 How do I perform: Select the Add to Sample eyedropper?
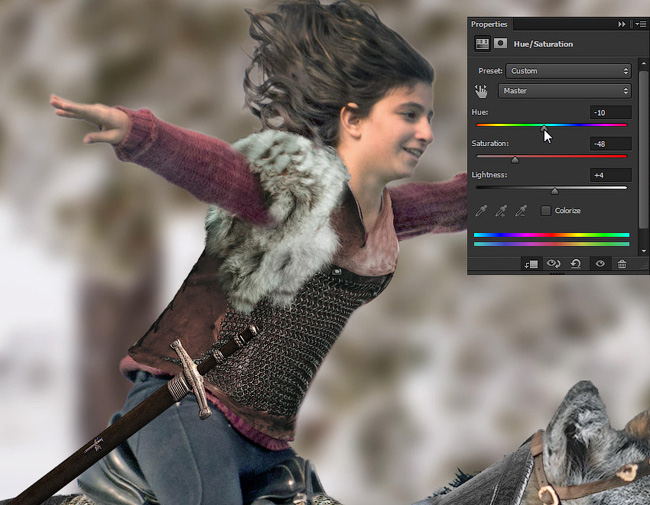(x=501, y=211)
